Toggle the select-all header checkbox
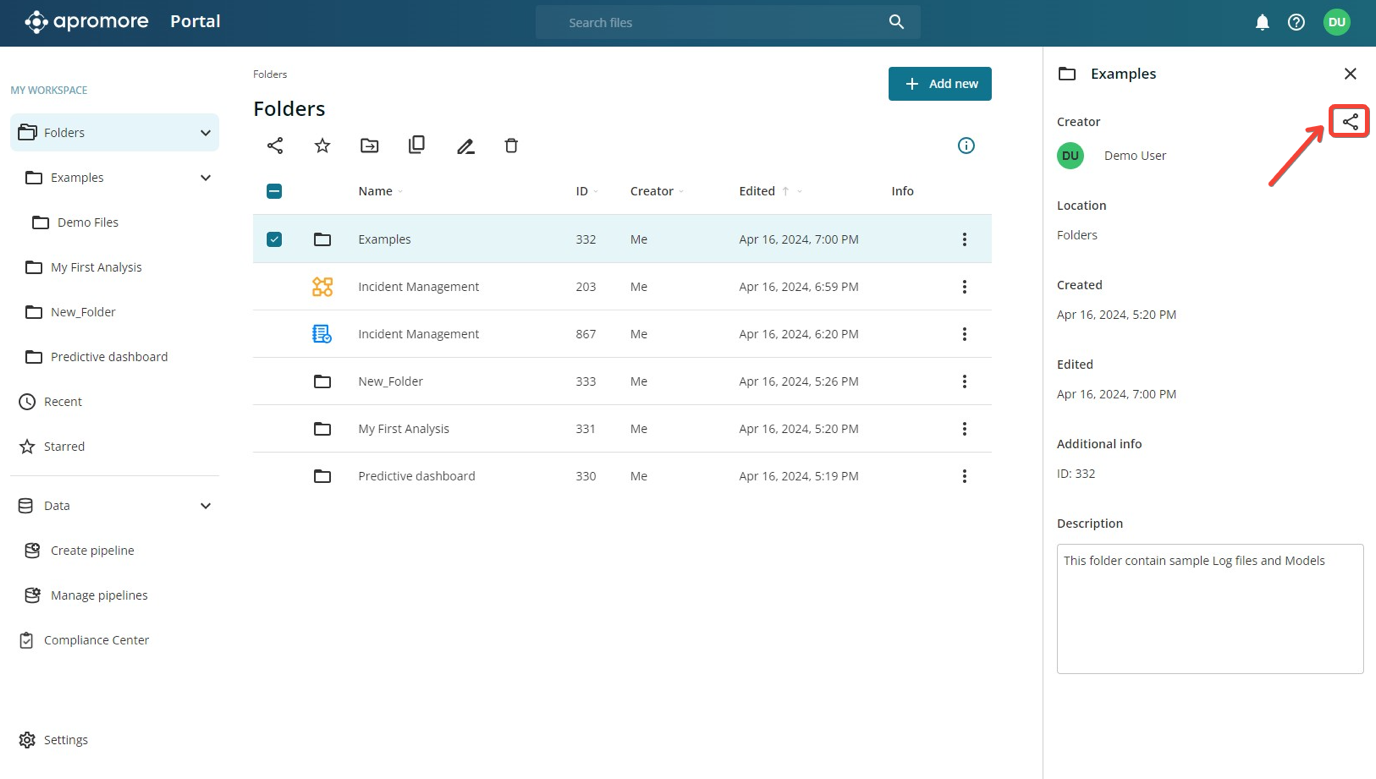The width and height of the screenshot is (1376, 779). pyautogui.click(x=274, y=191)
